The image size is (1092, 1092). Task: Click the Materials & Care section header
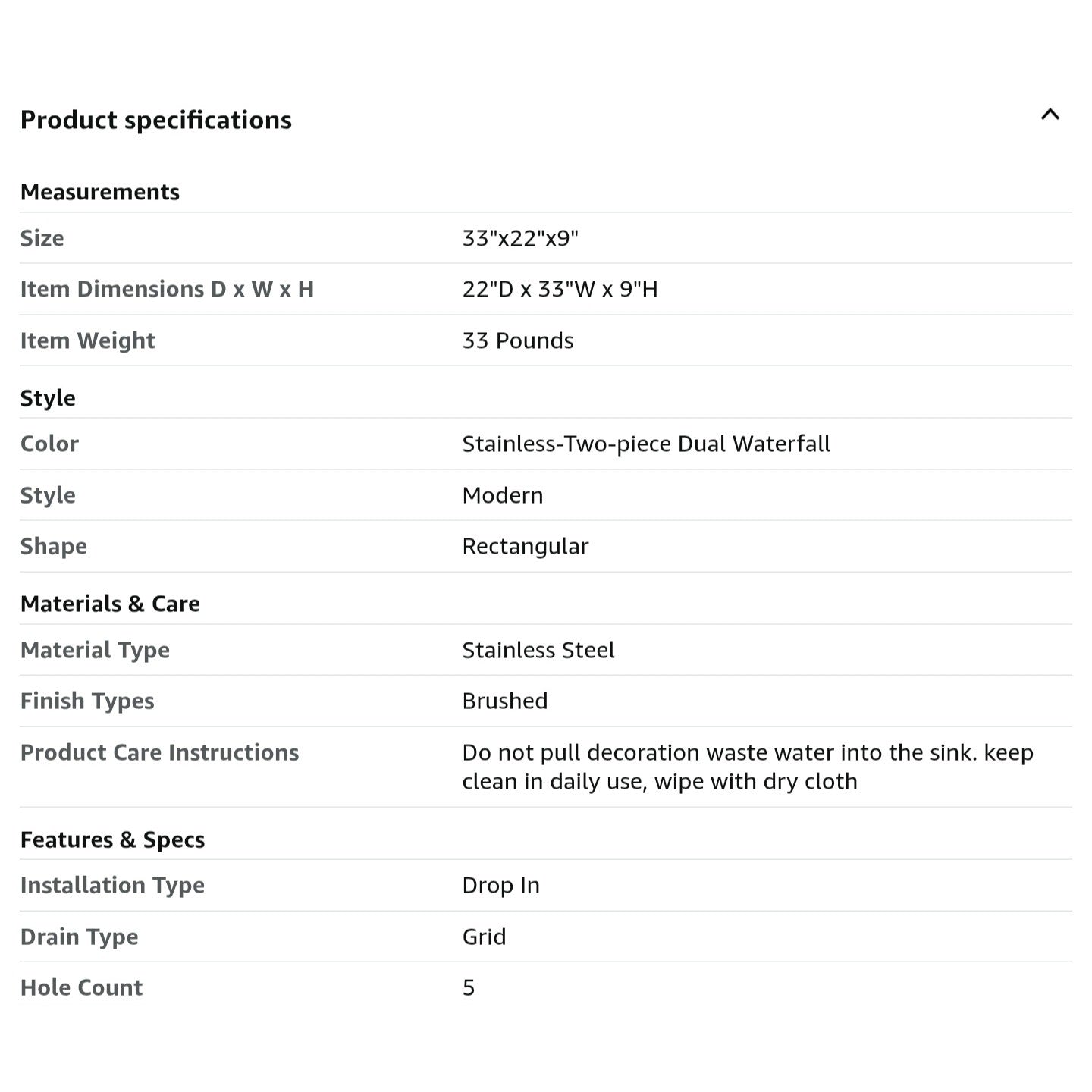click(x=110, y=604)
